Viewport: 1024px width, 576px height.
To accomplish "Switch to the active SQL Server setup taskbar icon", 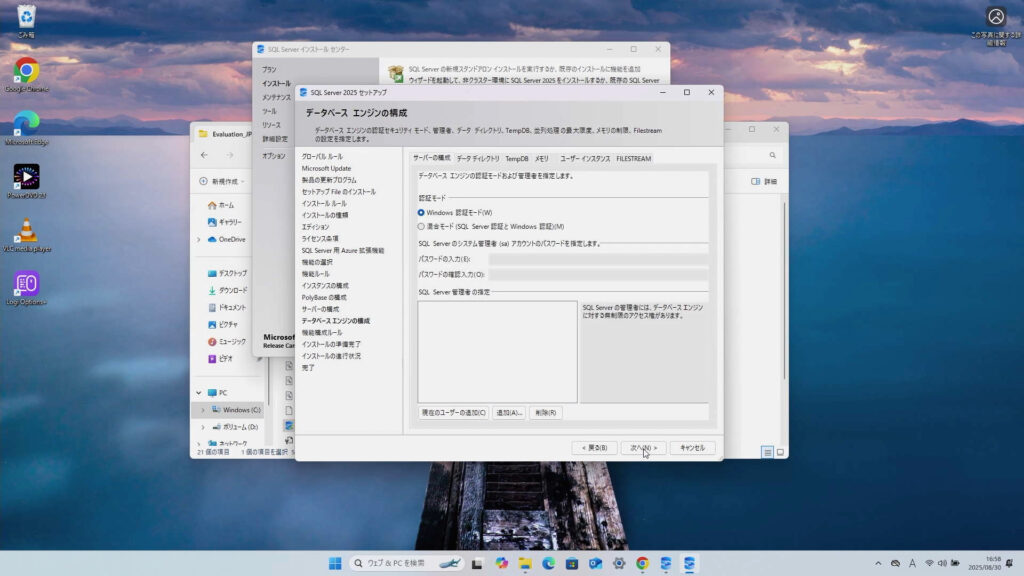I will pos(689,564).
